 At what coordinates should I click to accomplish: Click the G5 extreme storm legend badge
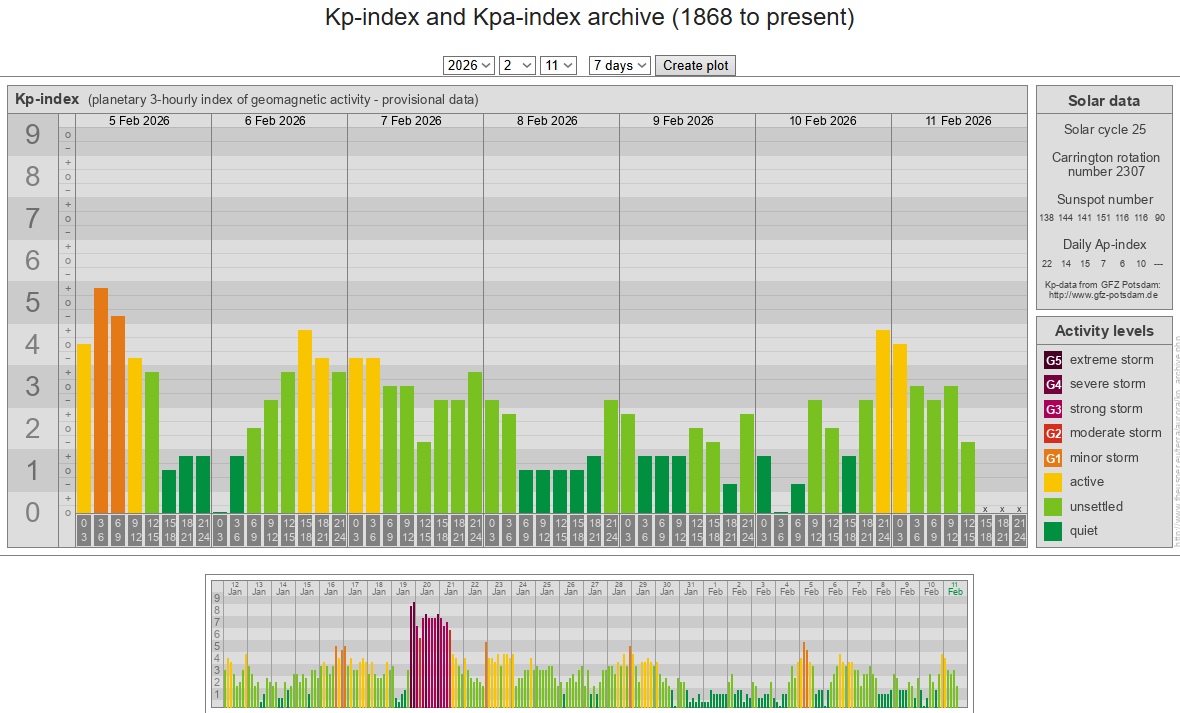point(1053,360)
